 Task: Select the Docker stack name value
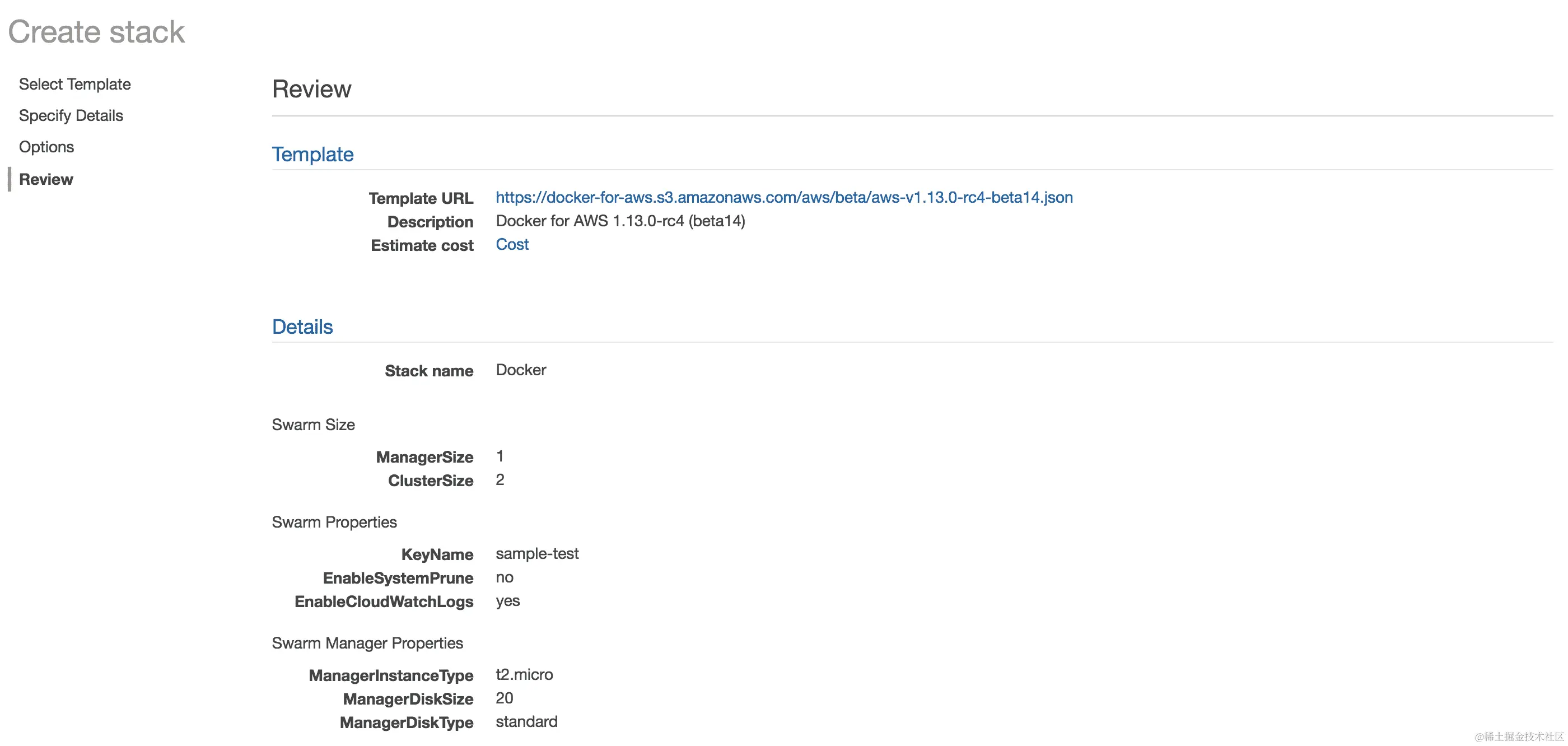(520, 370)
